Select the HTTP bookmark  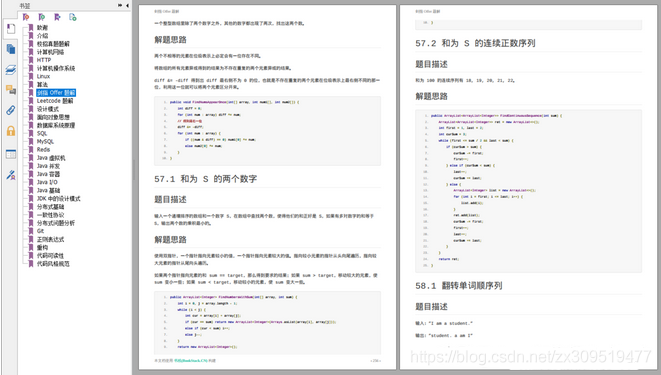[44, 60]
